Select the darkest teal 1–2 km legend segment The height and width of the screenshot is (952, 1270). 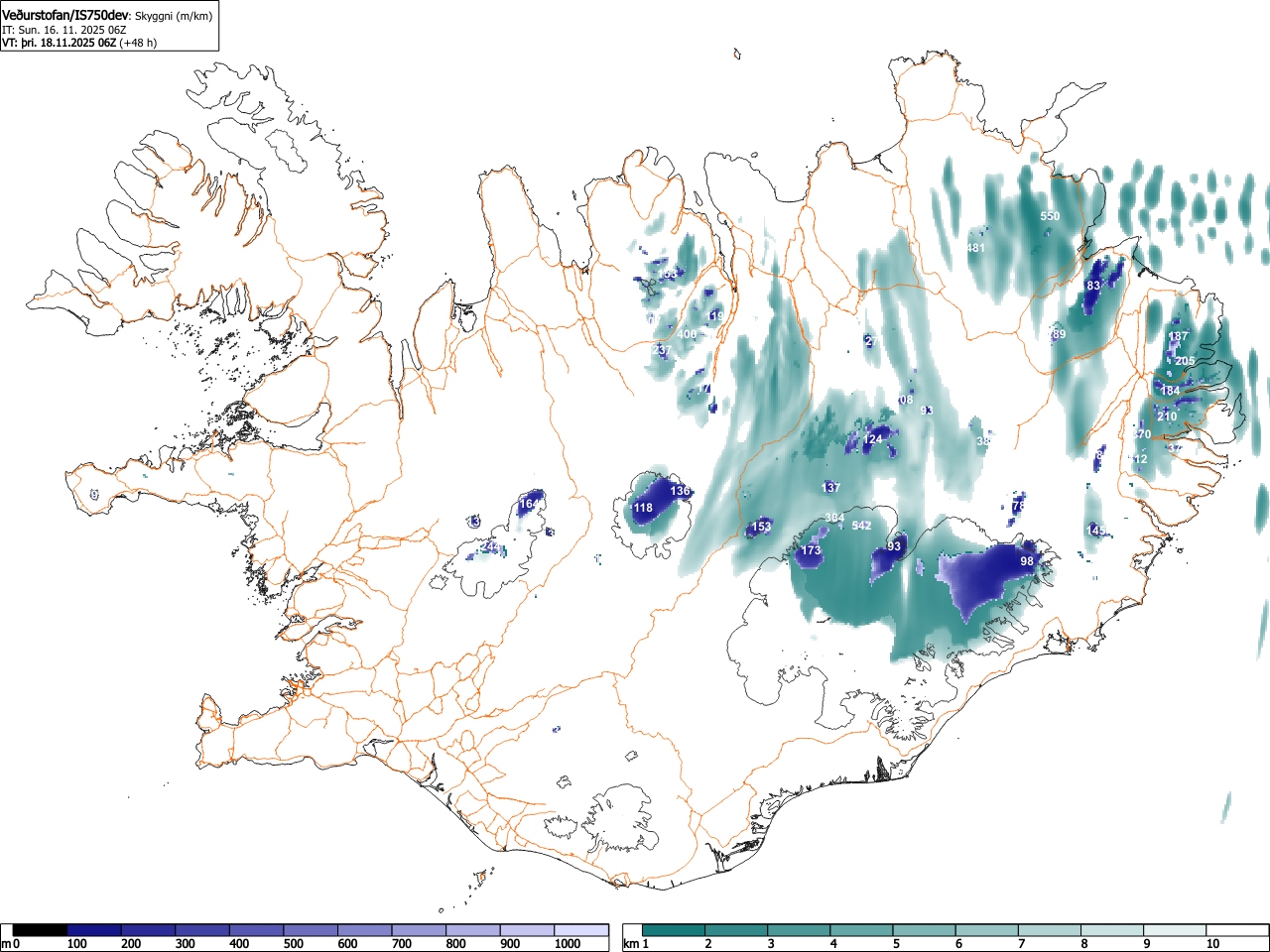click(674, 930)
